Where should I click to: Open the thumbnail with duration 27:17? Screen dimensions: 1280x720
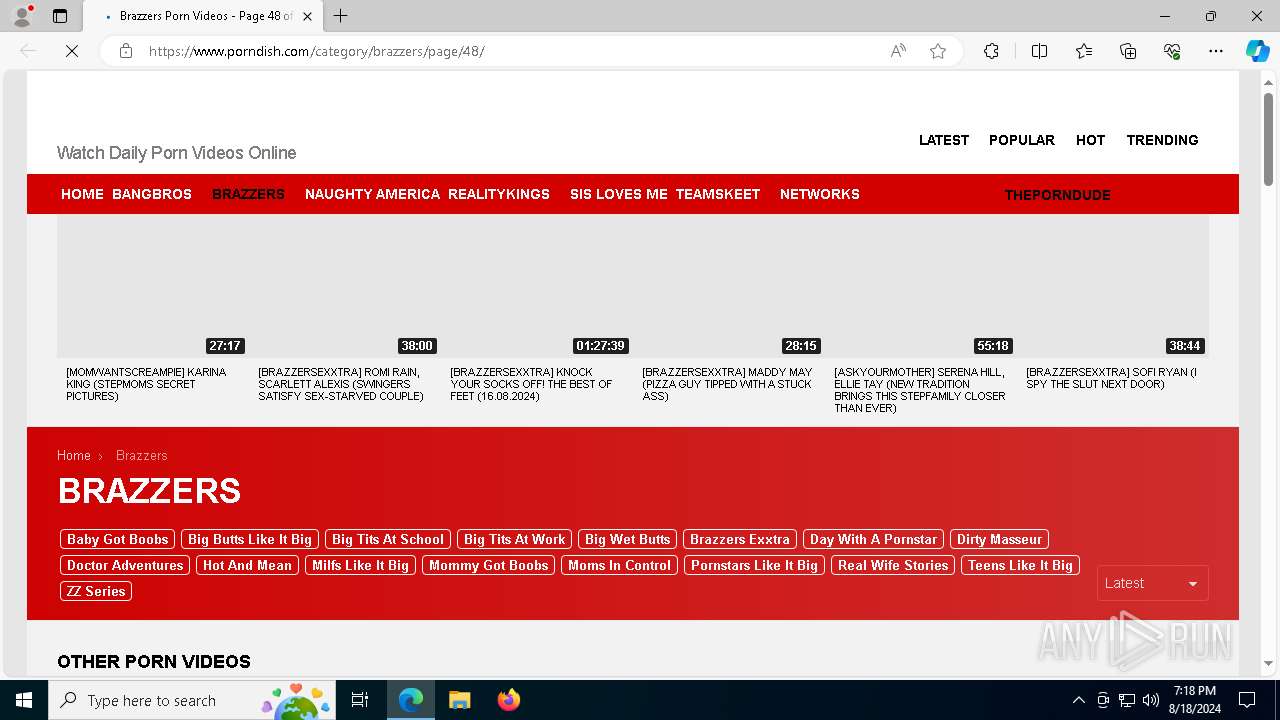tap(153, 286)
